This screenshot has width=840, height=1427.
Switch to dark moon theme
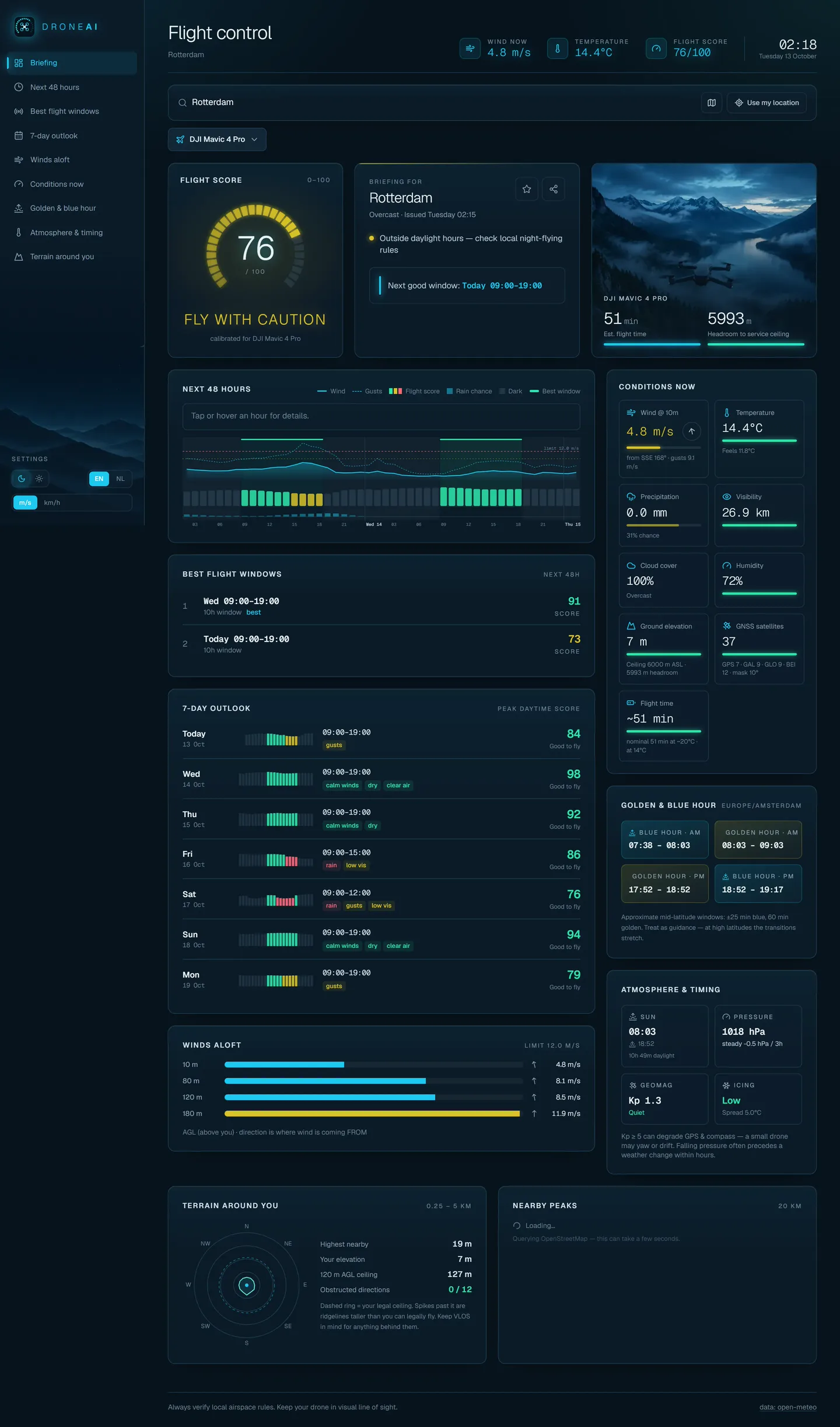22,479
